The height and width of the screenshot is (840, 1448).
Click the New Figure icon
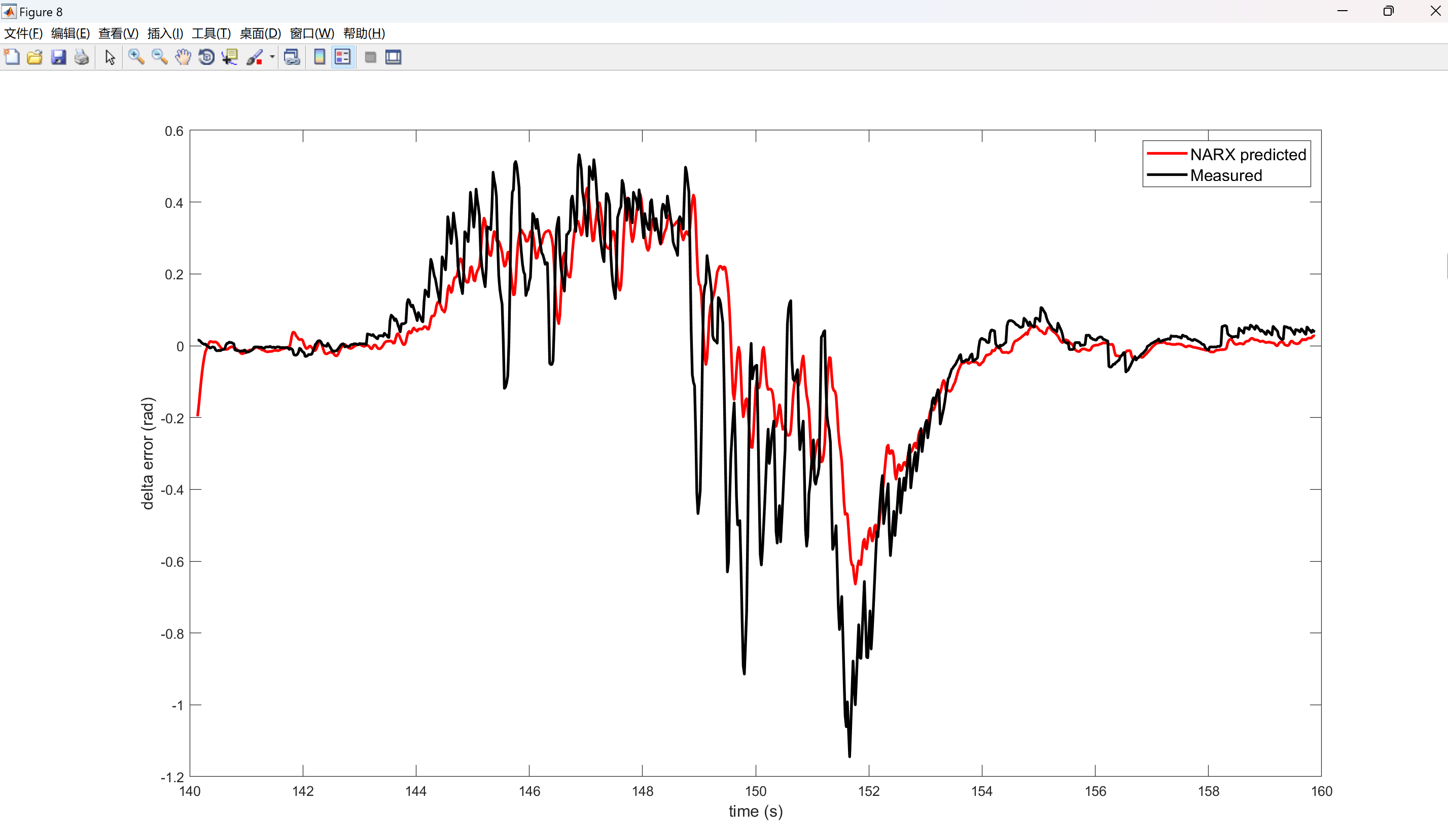tap(12, 57)
